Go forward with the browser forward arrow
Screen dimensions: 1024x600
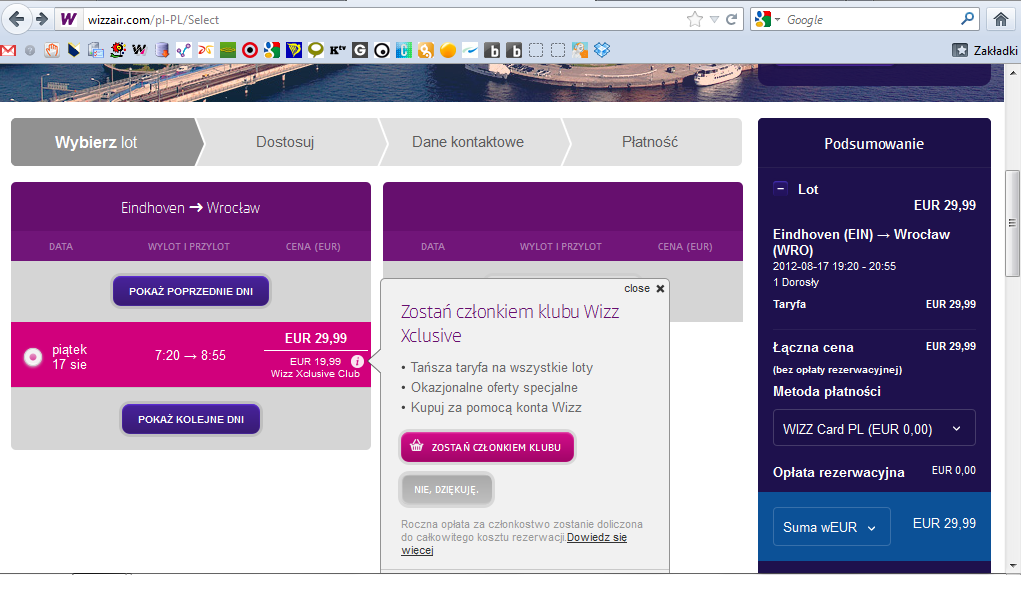click(42, 20)
